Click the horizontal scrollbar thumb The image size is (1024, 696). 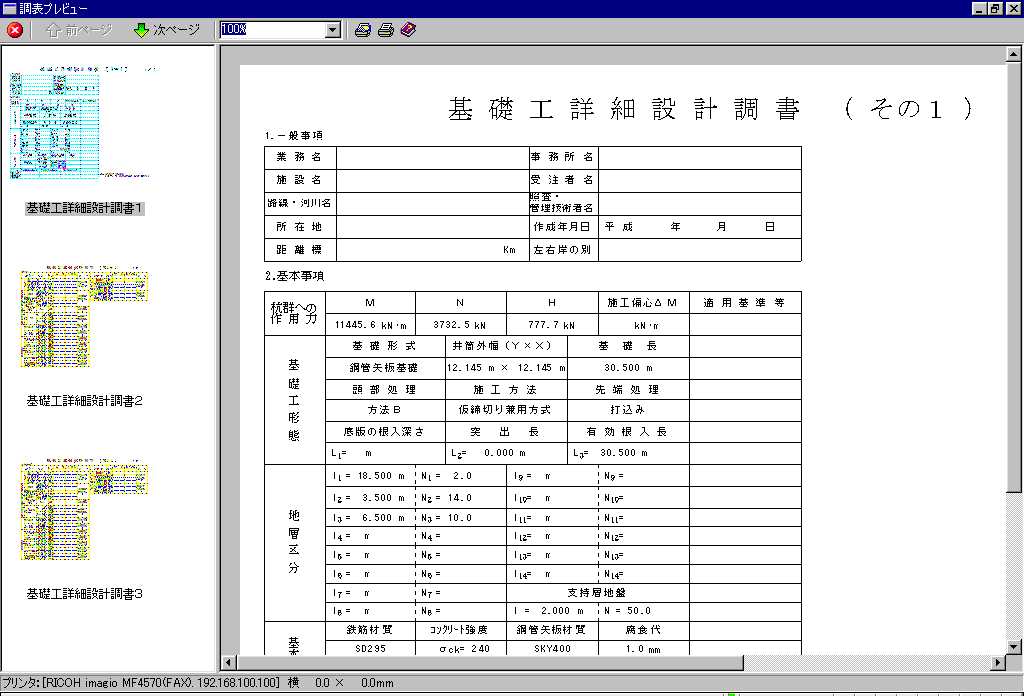[x=490, y=663]
